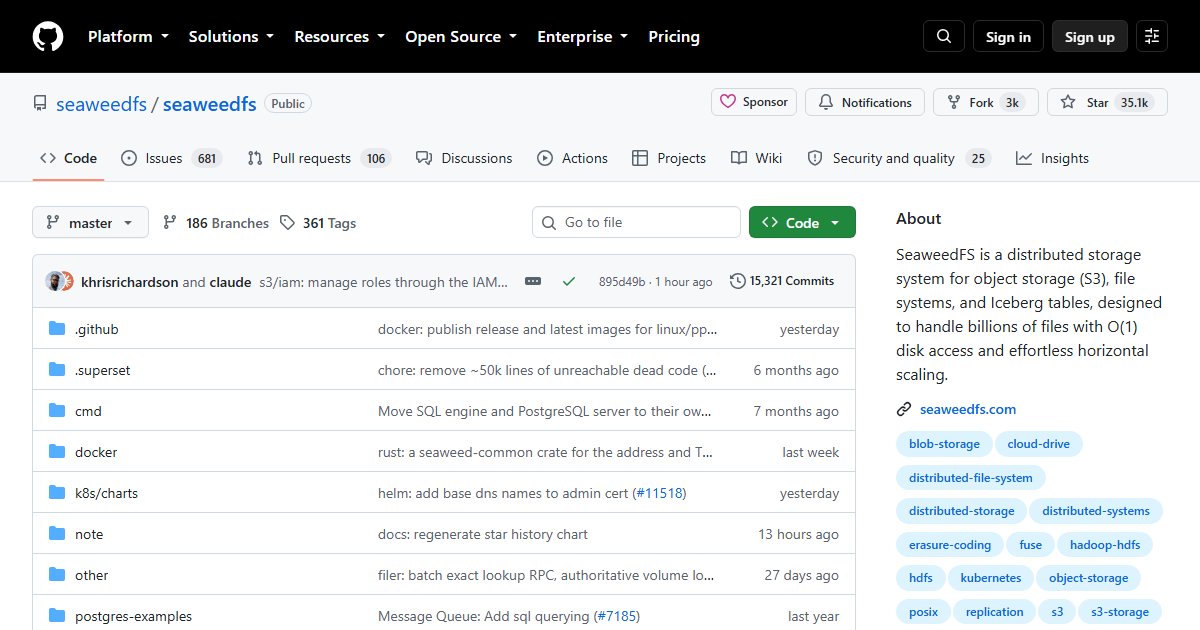Click the appearance settings sliders icon

click(1152, 37)
